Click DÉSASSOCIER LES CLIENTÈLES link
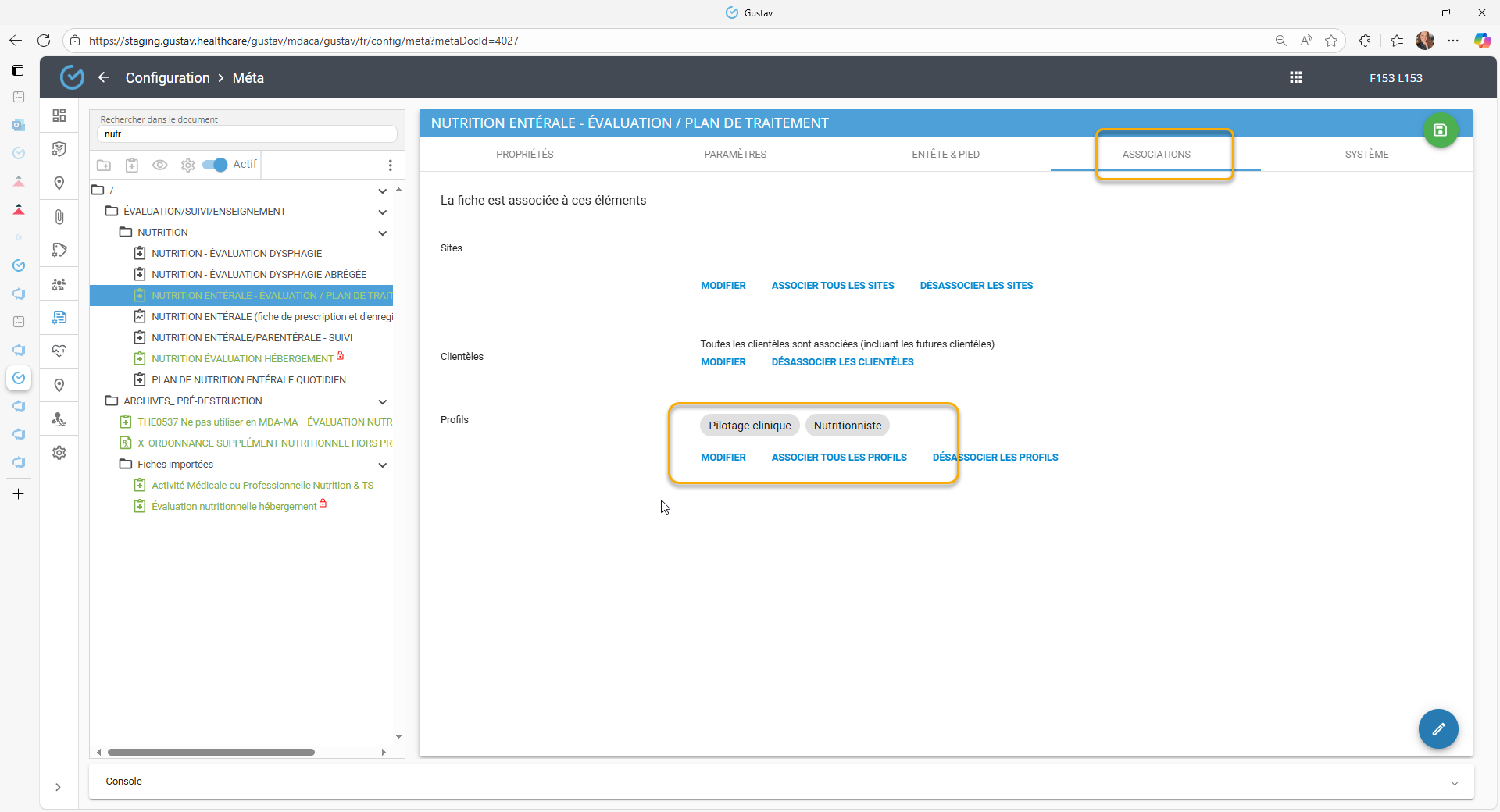 pos(842,362)
